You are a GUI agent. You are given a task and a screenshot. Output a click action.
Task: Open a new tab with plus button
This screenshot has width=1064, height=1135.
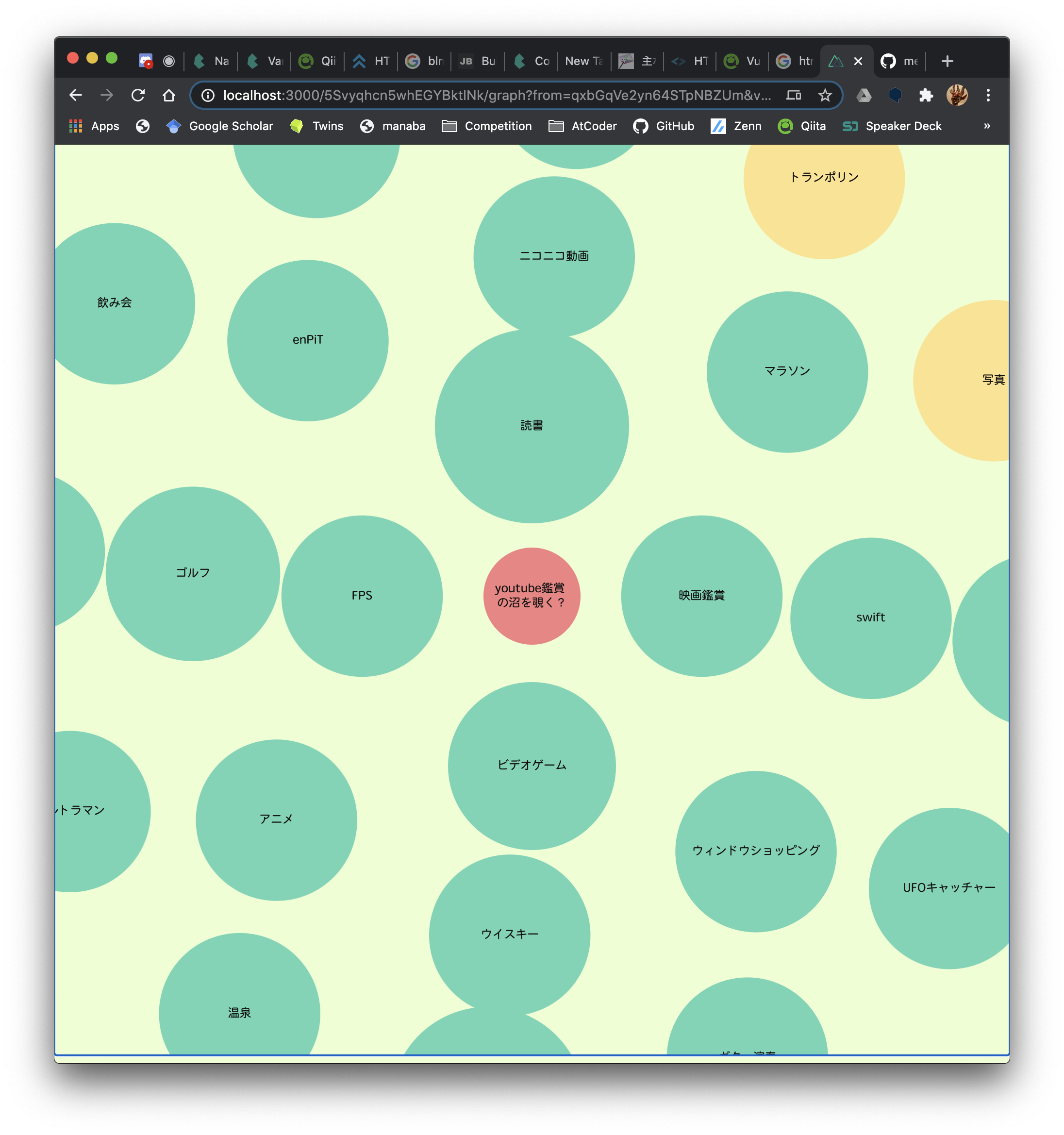tap(947, 61)
